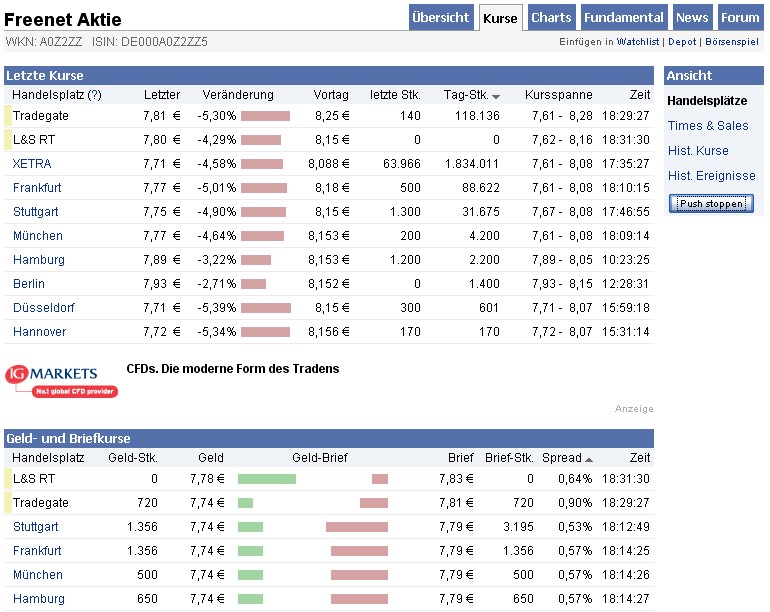The height and width of the screenshot is (612, 770).
Task: Add the stock via the Watchlist link
Action: click(638, 42)
